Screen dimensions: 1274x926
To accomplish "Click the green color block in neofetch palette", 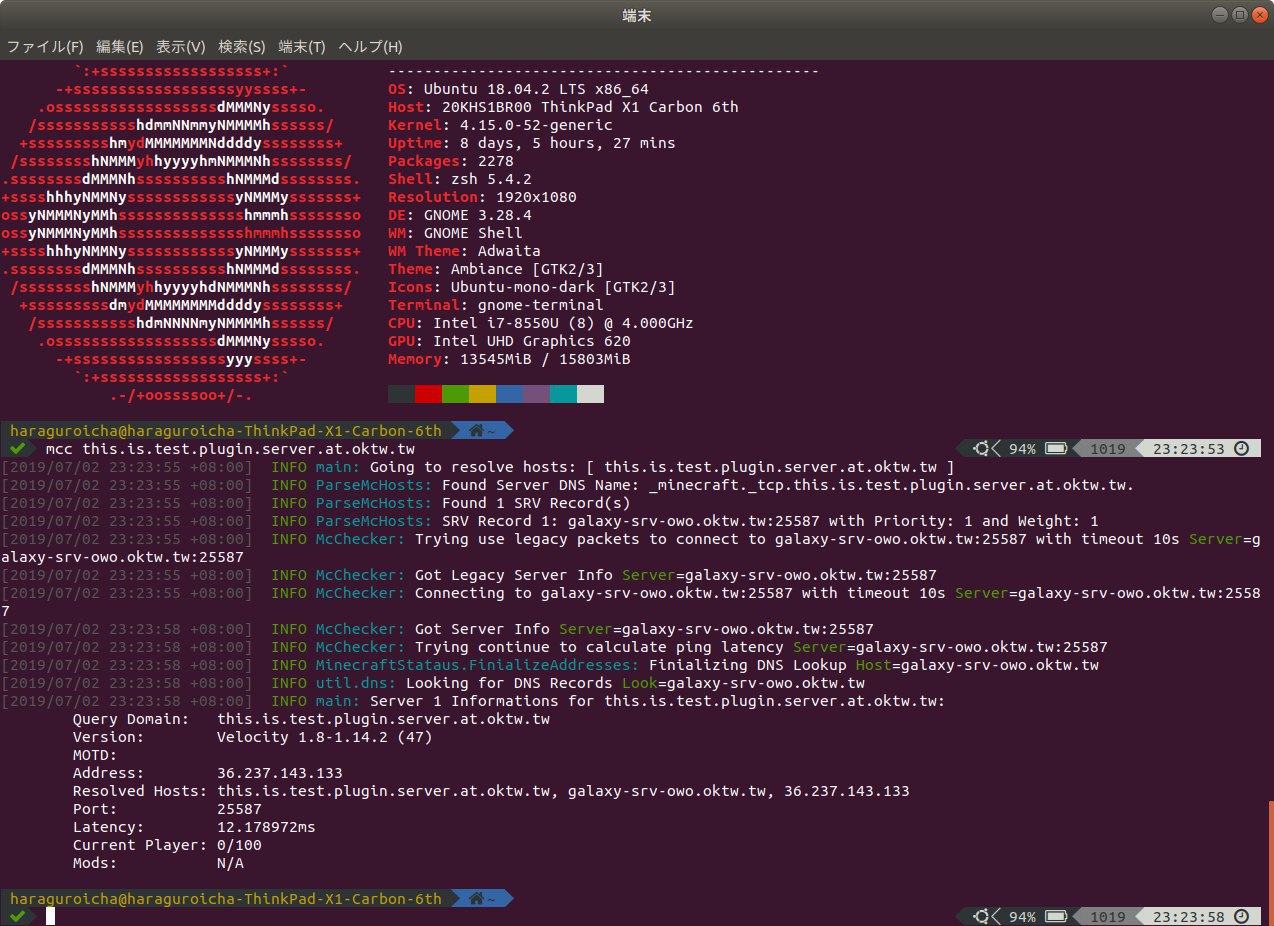I will [455, 394].
